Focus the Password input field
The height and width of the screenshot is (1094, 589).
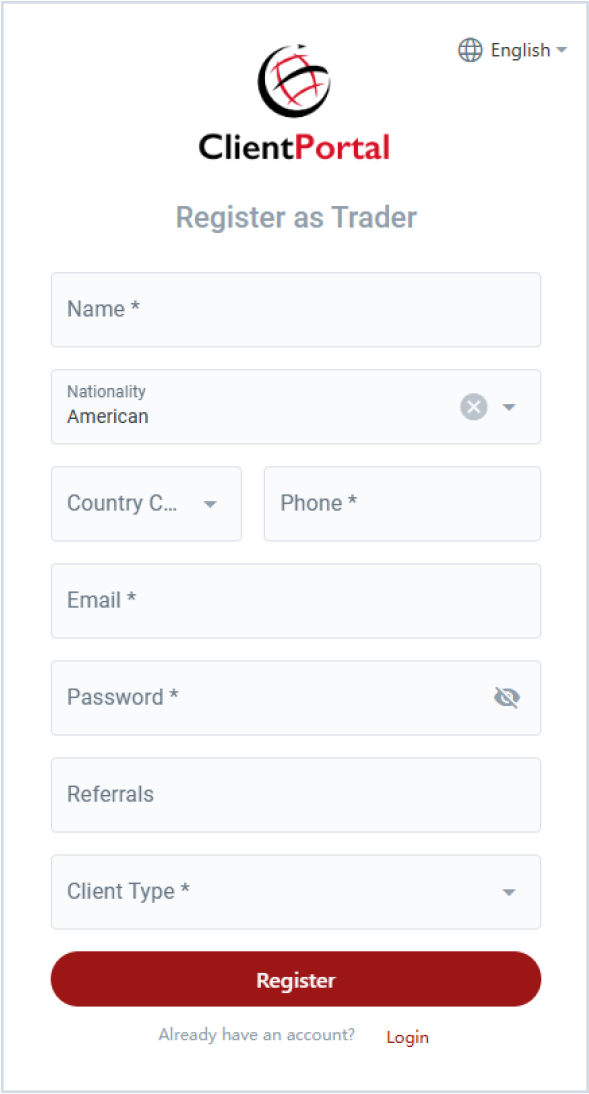(x=296, y=698)
